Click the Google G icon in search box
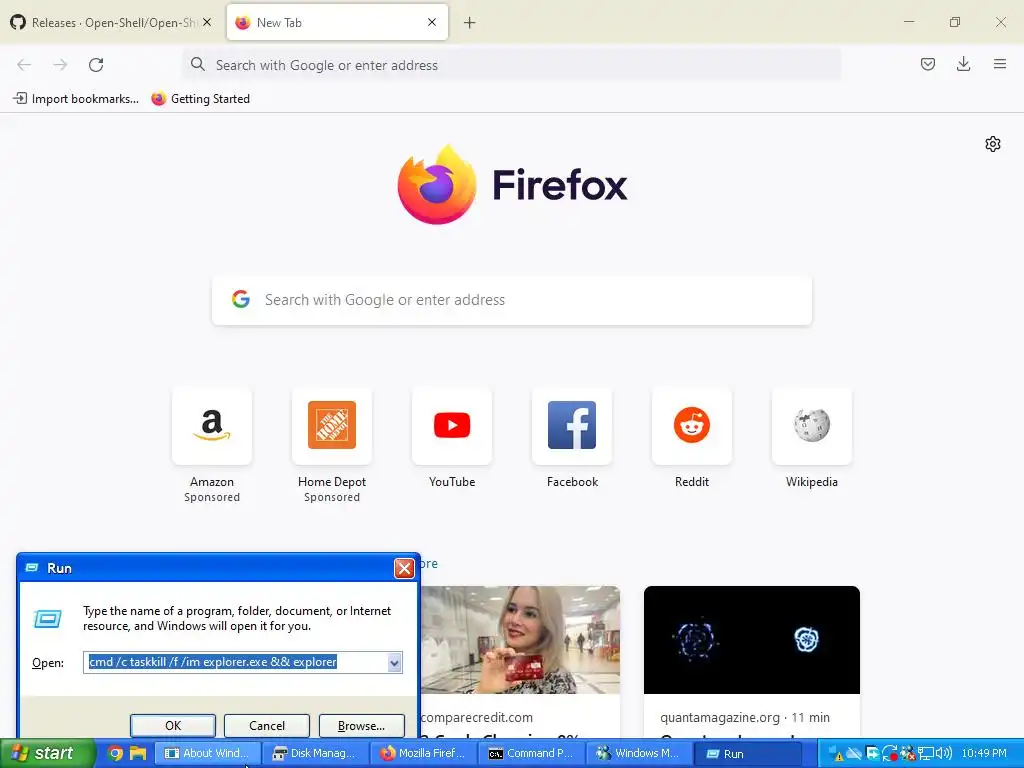 coord(241,300)
